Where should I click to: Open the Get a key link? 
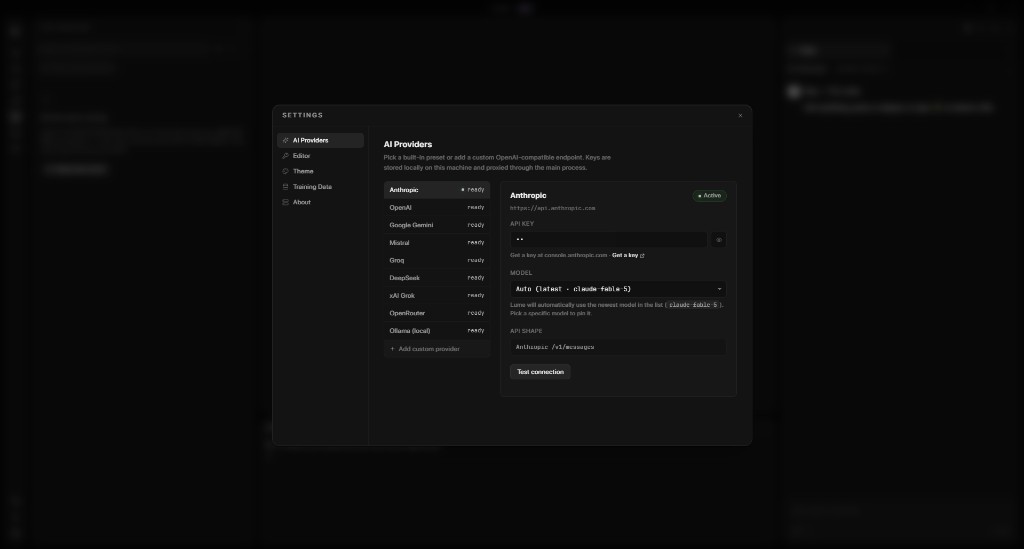coord(628,255)
